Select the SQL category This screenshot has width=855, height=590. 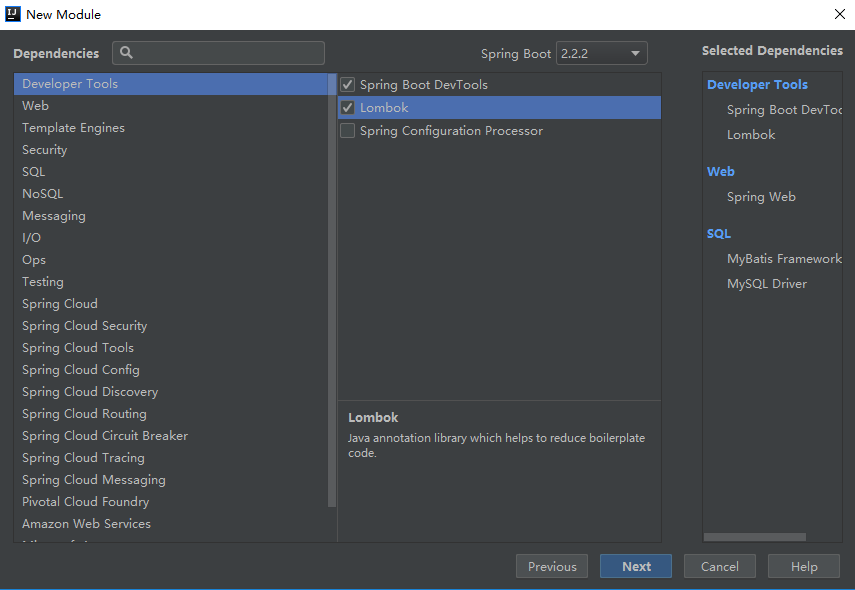click(x=171, y=172)
